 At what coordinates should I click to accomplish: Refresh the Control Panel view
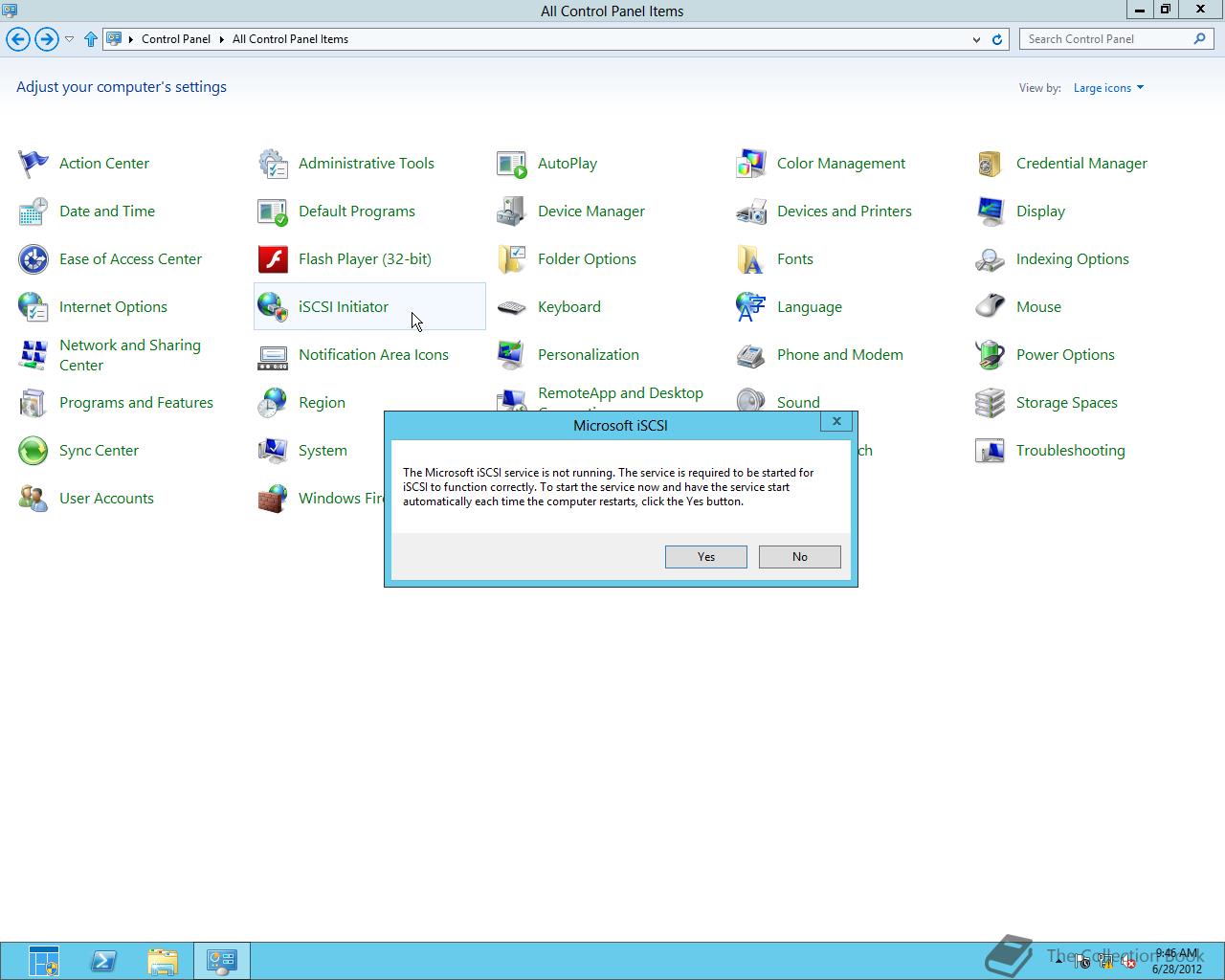point(997,39)
